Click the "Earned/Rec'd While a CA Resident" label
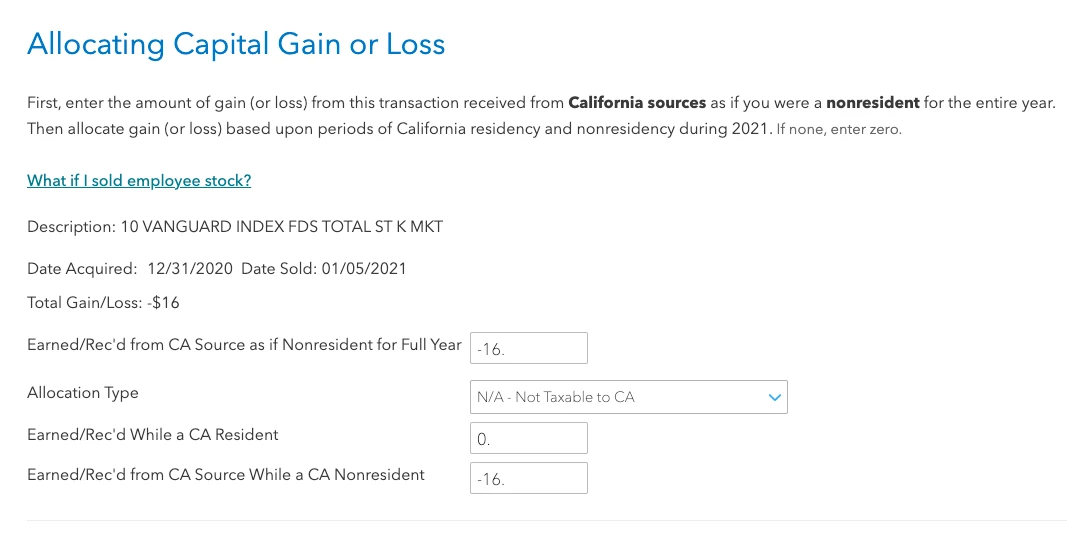 153,435
